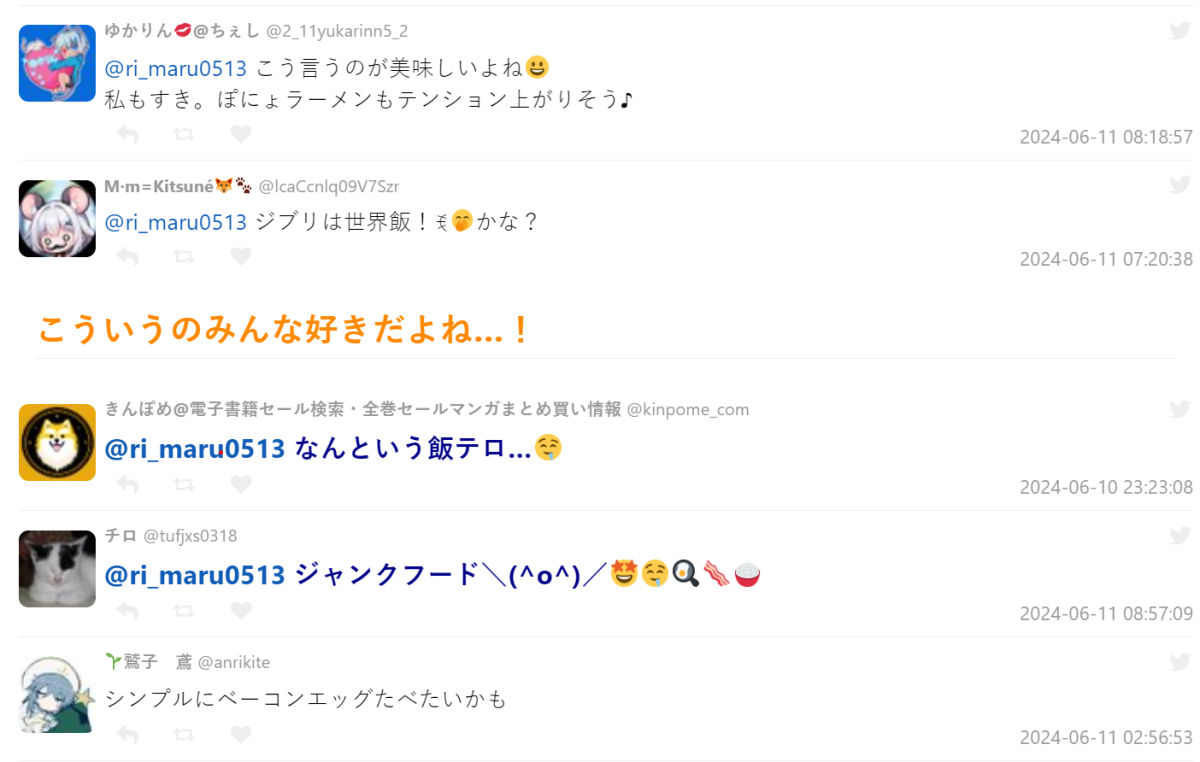Open @anrikite username link
1200x762 pixels.
(234, 662)
